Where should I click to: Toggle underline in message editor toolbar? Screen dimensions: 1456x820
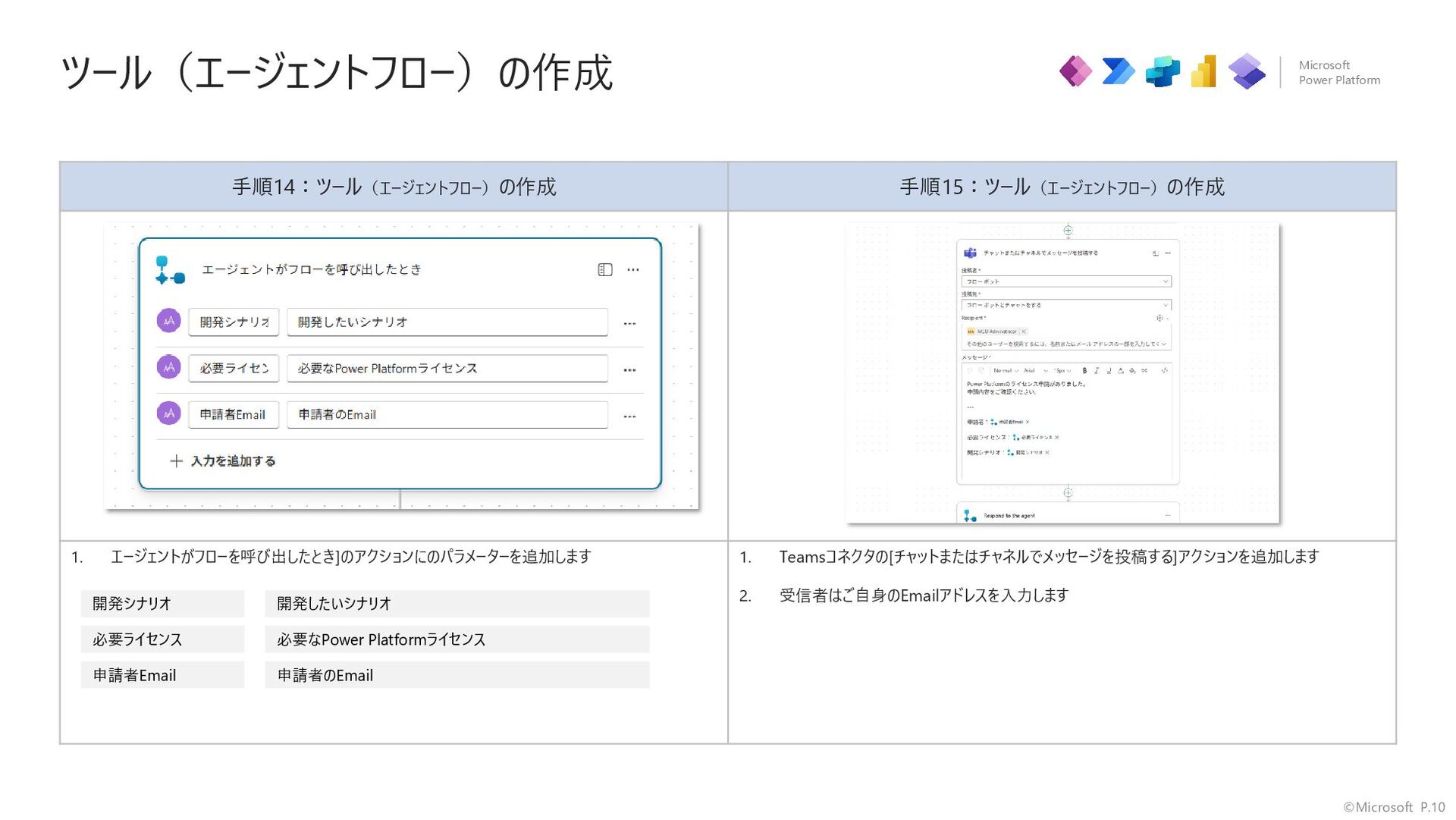[1109, 371]
